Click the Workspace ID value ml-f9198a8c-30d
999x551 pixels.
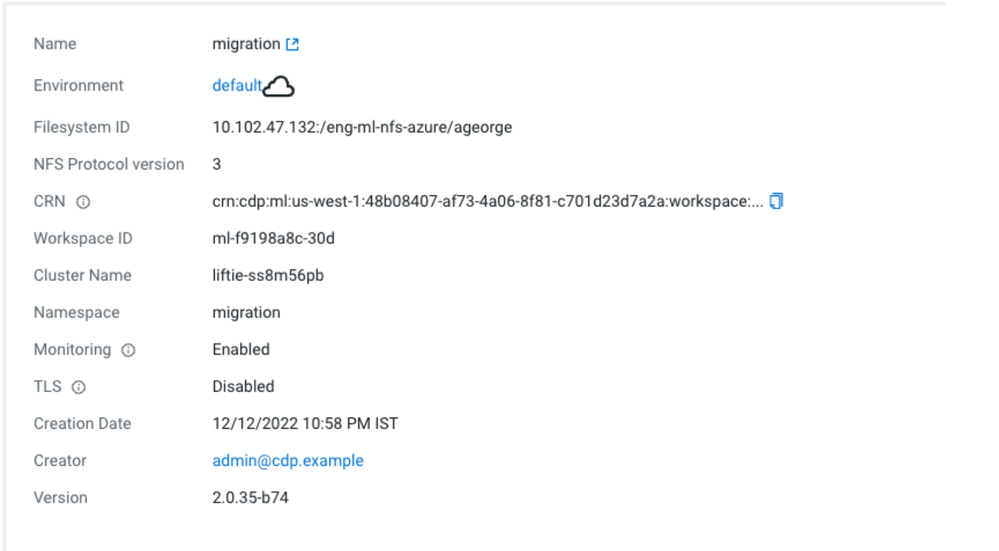[x=273, y=239]
